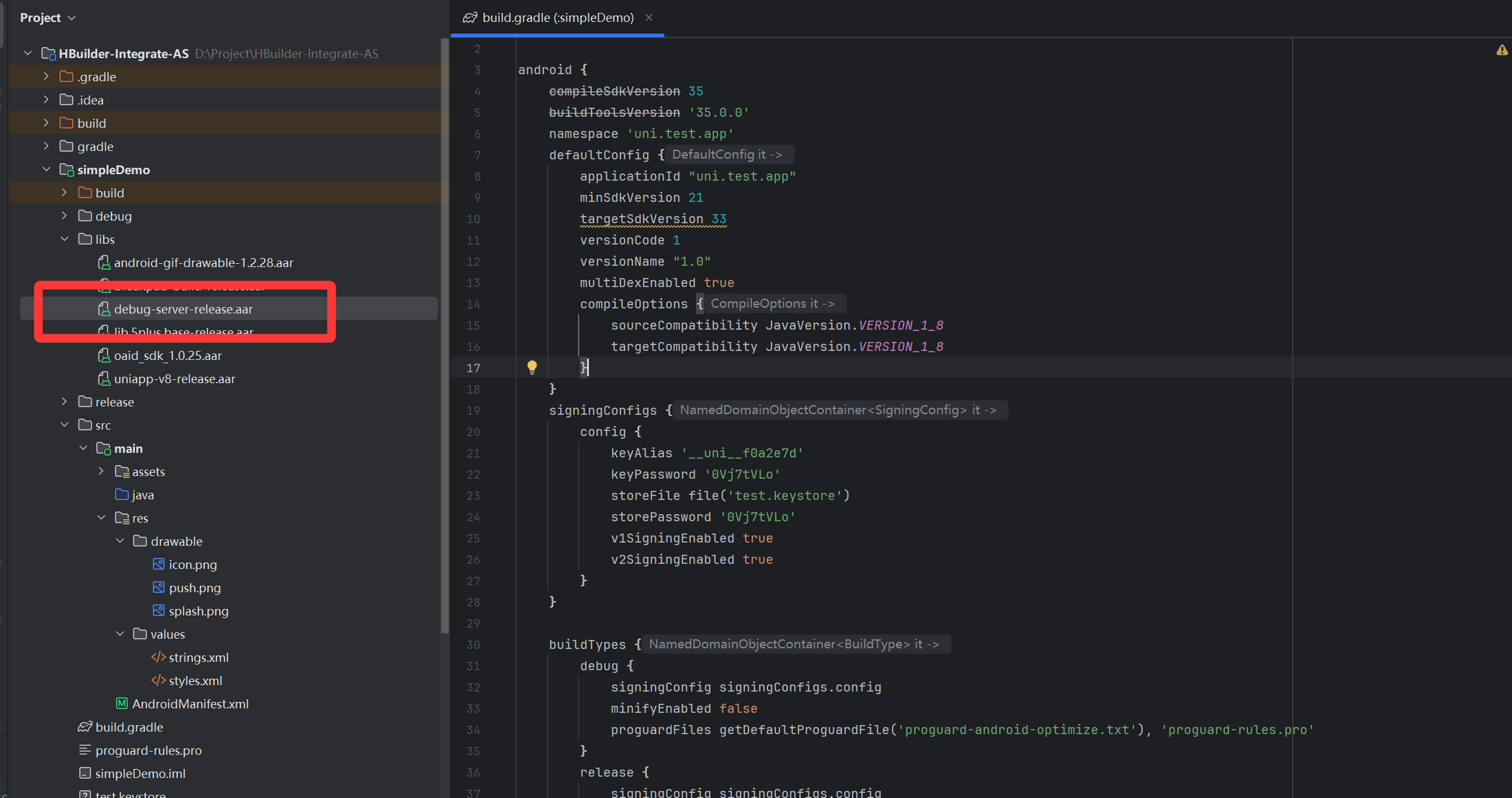
Task: Click the 'proguard-rules.pro' string in editor
Action: click(1237, 730)
